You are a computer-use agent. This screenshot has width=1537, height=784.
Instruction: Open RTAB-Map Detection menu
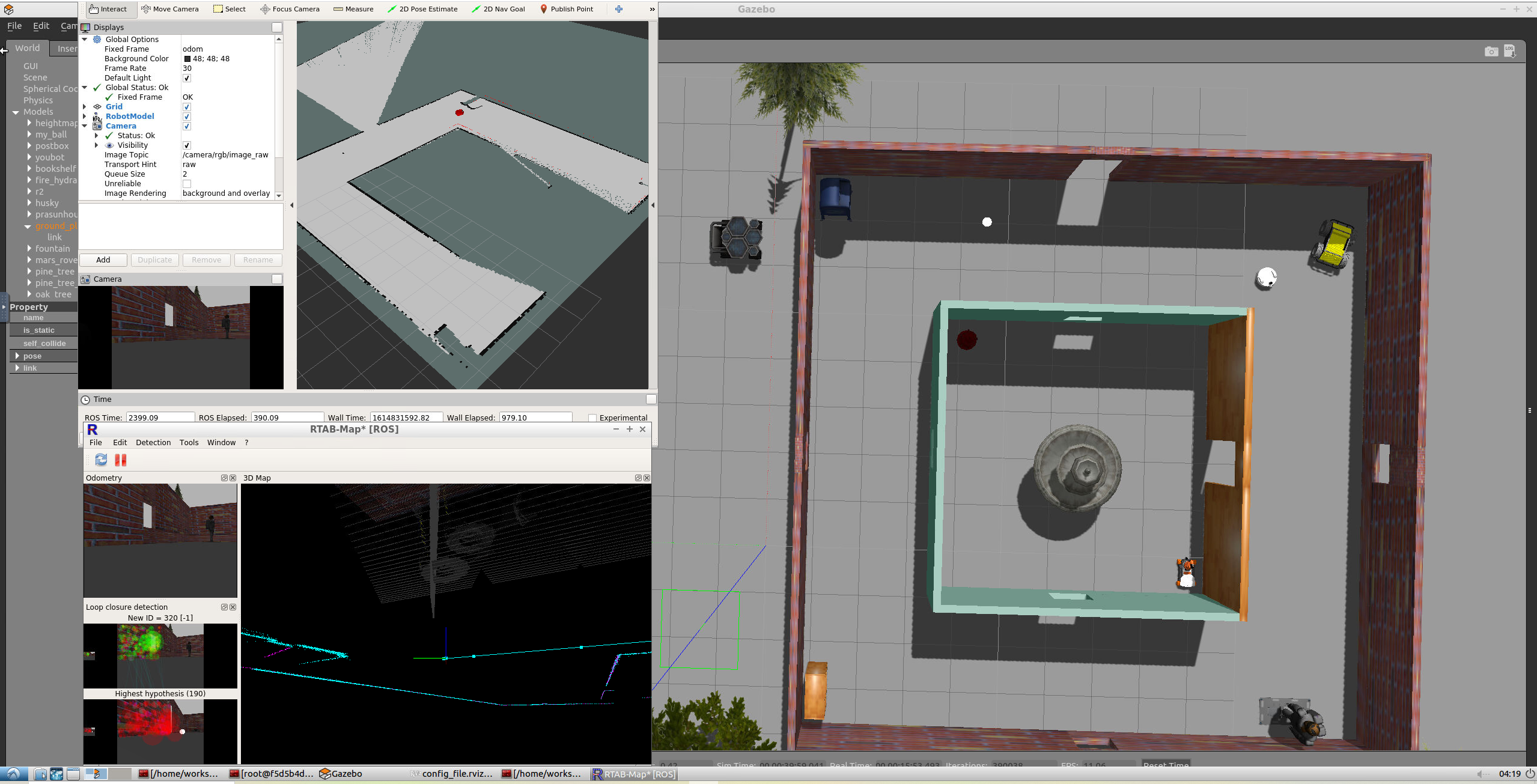[153, 443]
